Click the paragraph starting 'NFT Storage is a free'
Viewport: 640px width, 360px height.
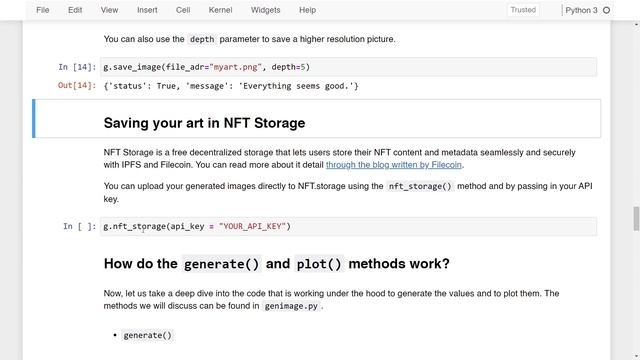(x=340, y=158)
